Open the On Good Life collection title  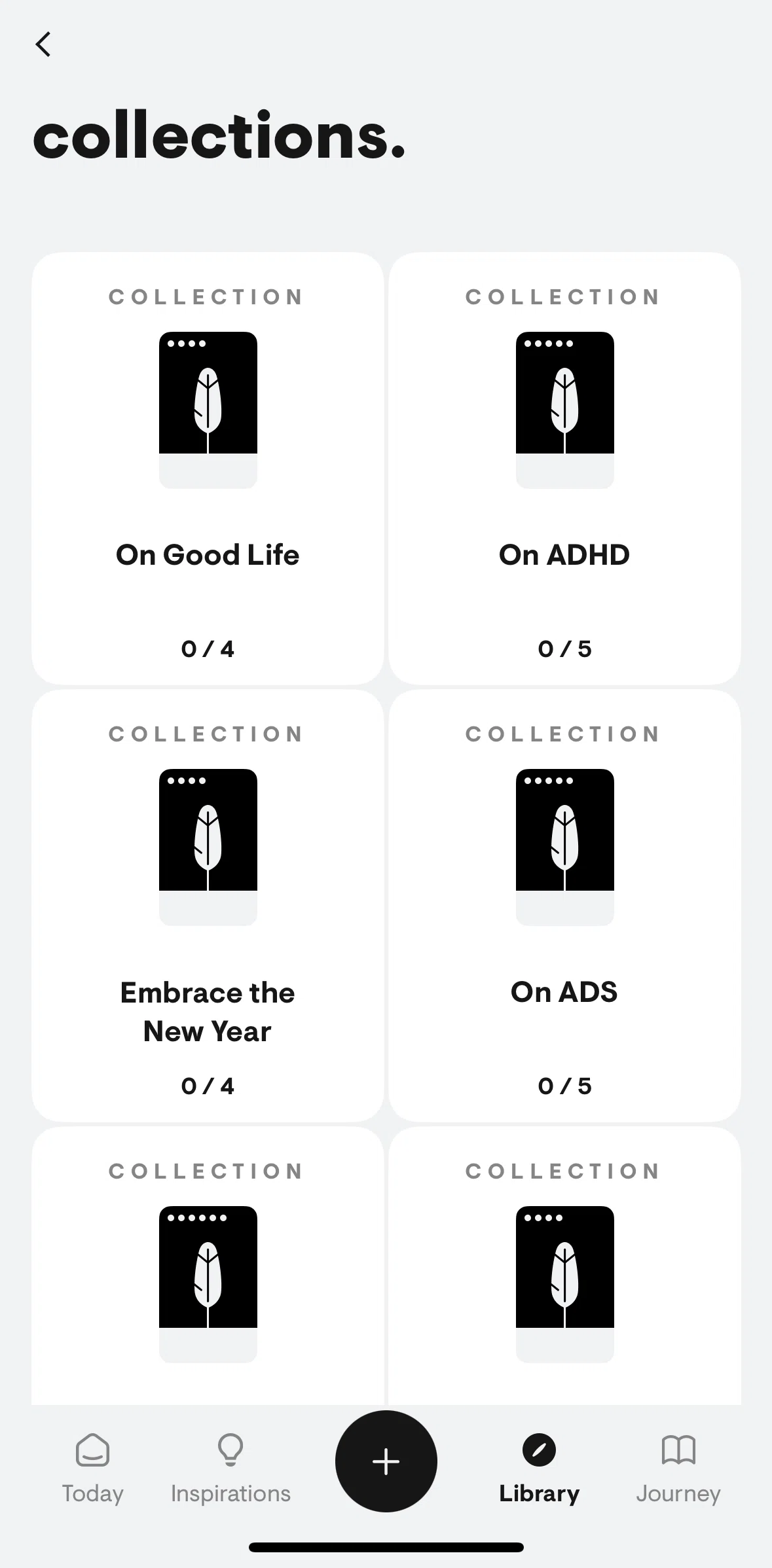208,555
